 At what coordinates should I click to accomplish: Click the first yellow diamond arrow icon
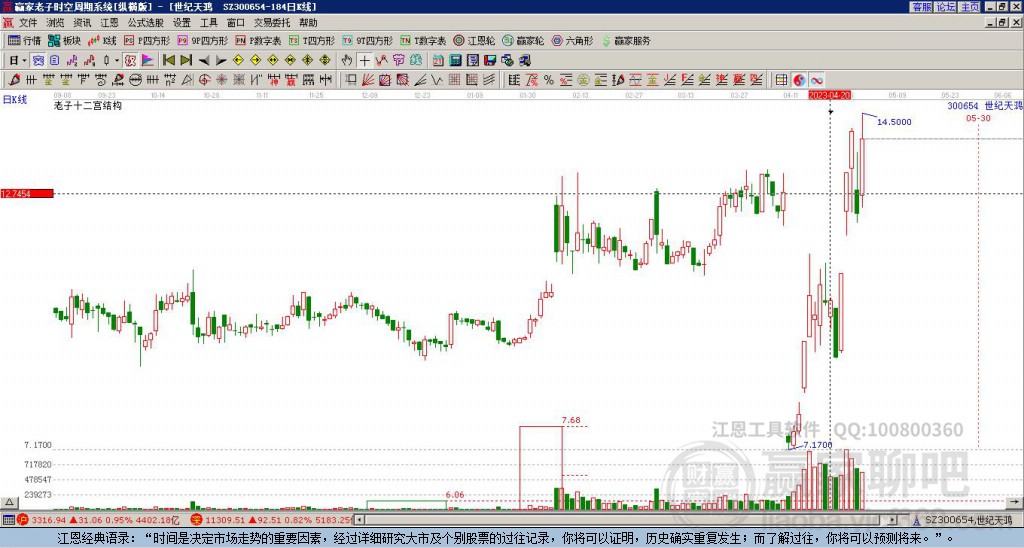tap(238, 60)
